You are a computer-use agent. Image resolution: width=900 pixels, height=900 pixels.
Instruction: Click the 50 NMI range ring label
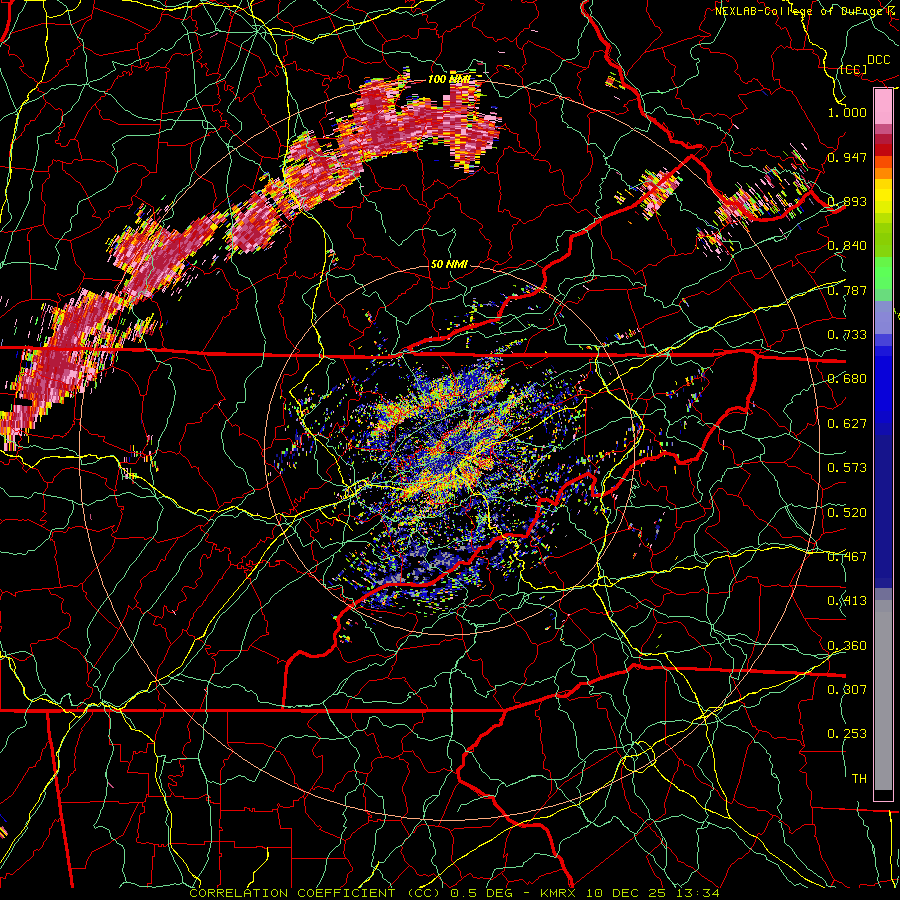(x=449, y=264)
